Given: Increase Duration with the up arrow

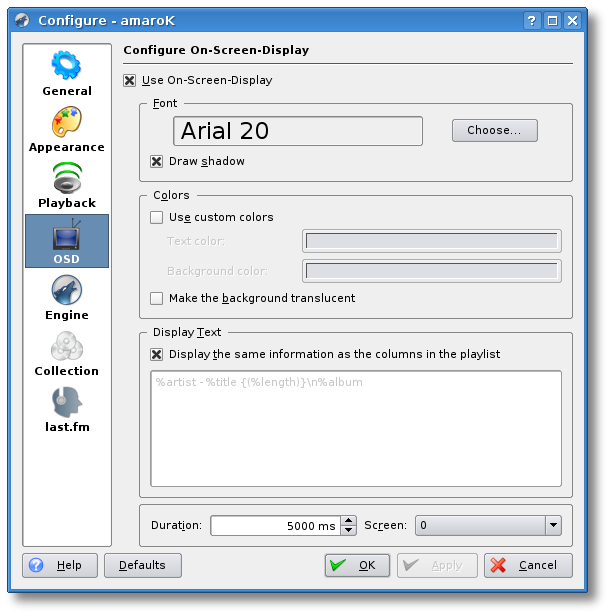Looking at the screenshot, I should (x=348, y=520).
